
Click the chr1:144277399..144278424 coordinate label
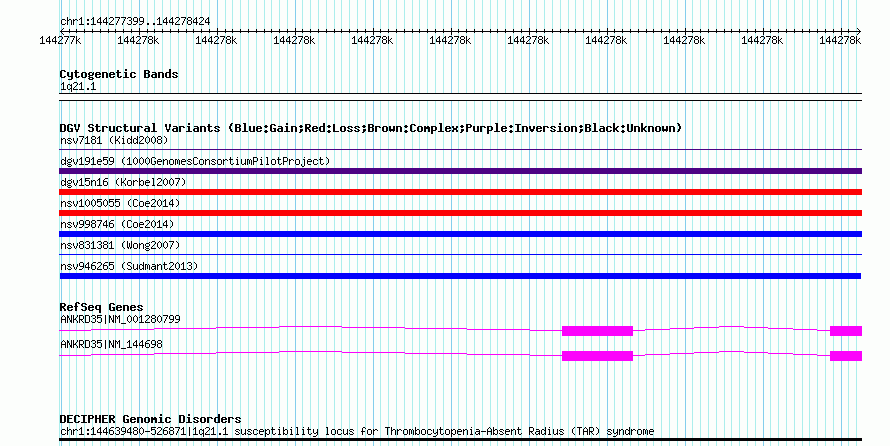[x=135, y=22]
